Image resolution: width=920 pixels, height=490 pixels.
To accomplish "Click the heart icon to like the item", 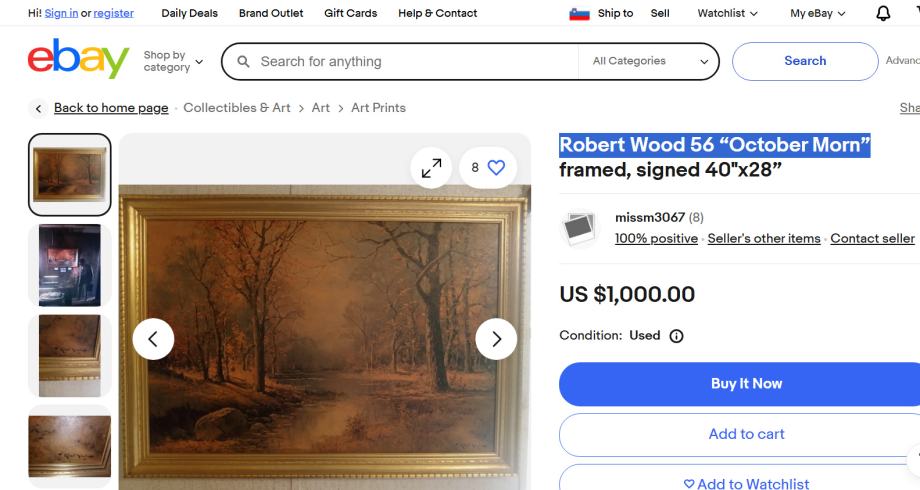I will 496,168.
